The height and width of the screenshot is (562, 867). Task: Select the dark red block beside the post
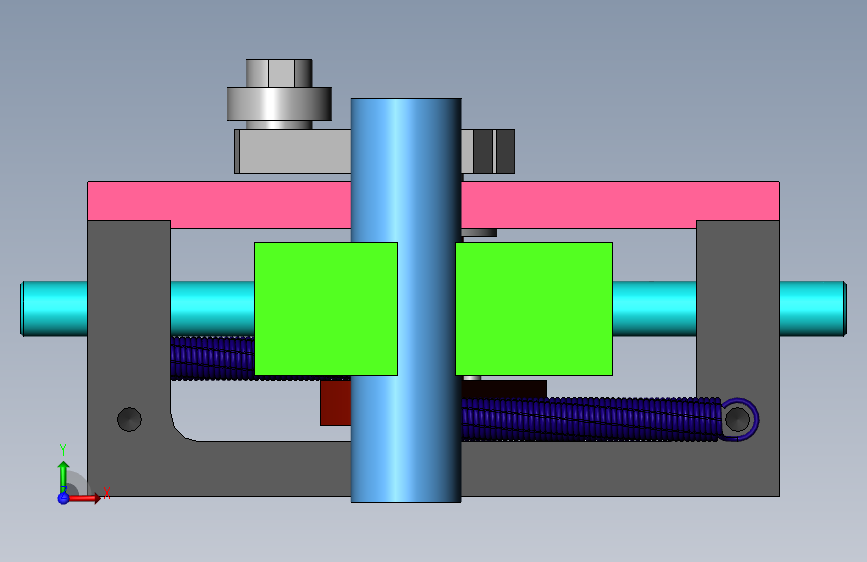[336, 403]
